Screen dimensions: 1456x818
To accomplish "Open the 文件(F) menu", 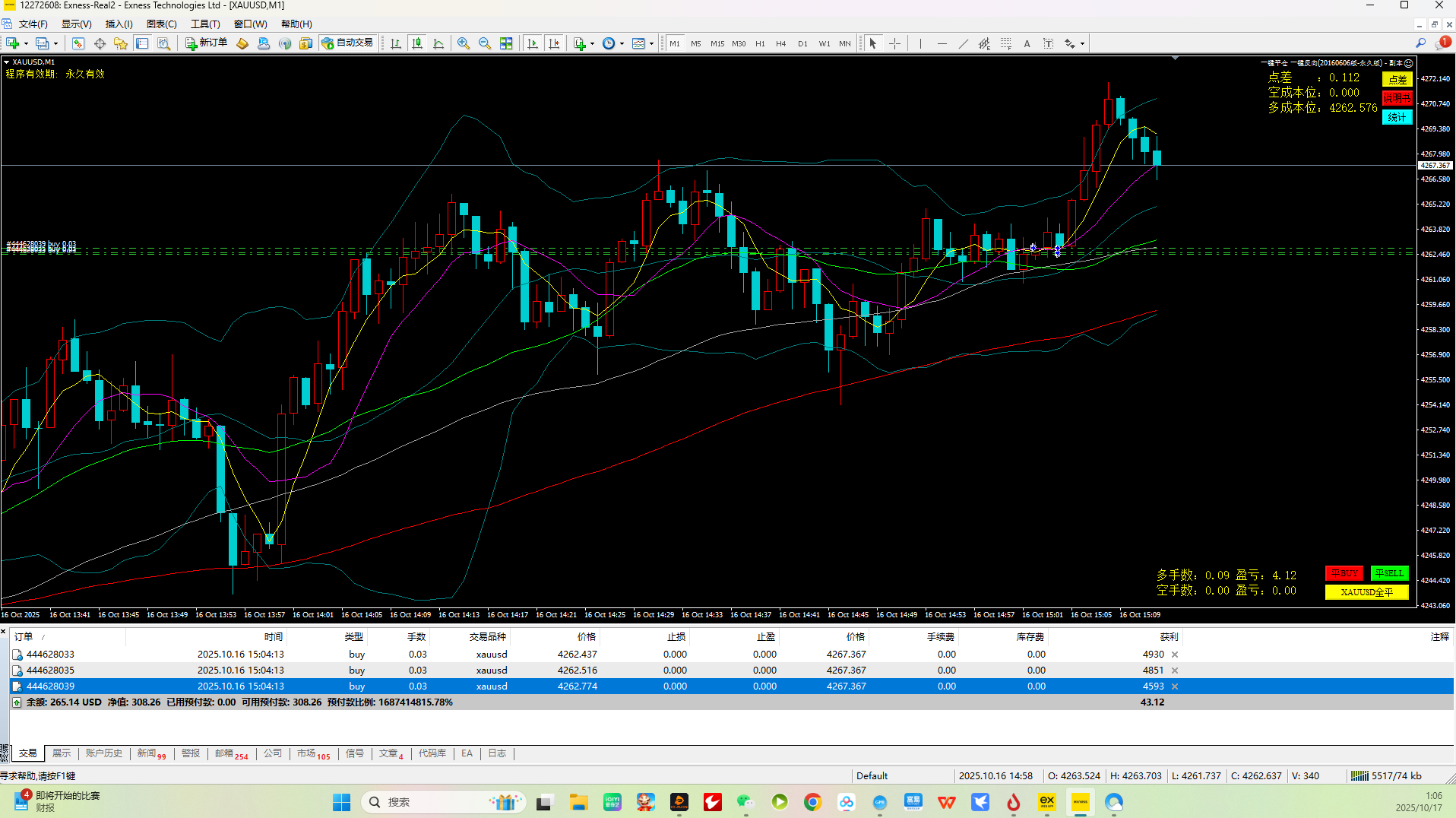I will 33,24.
